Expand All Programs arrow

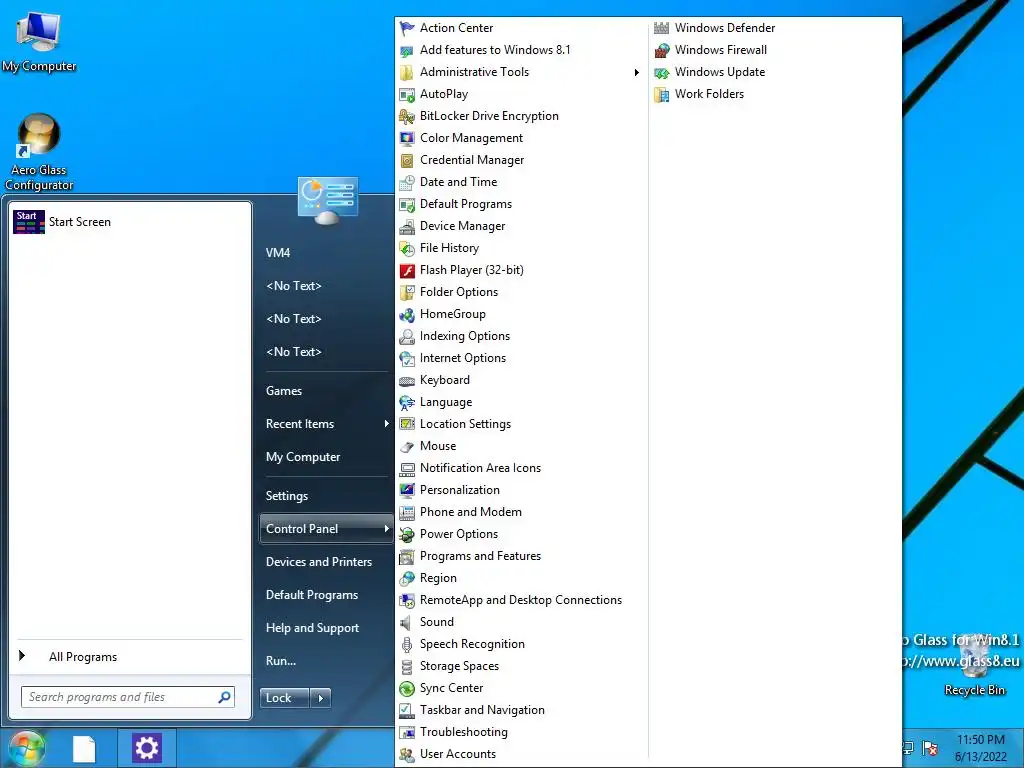22,656
